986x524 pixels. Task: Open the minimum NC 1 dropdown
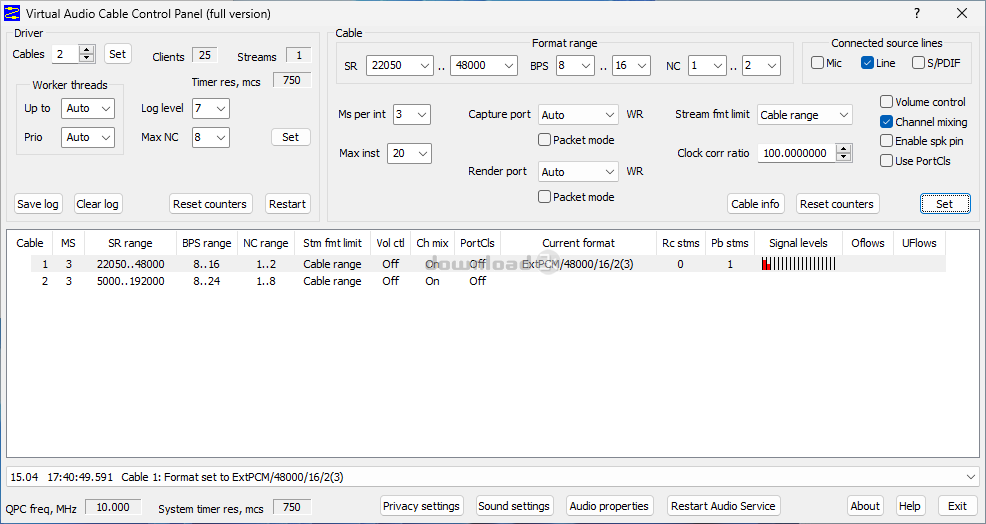point(707,65)
